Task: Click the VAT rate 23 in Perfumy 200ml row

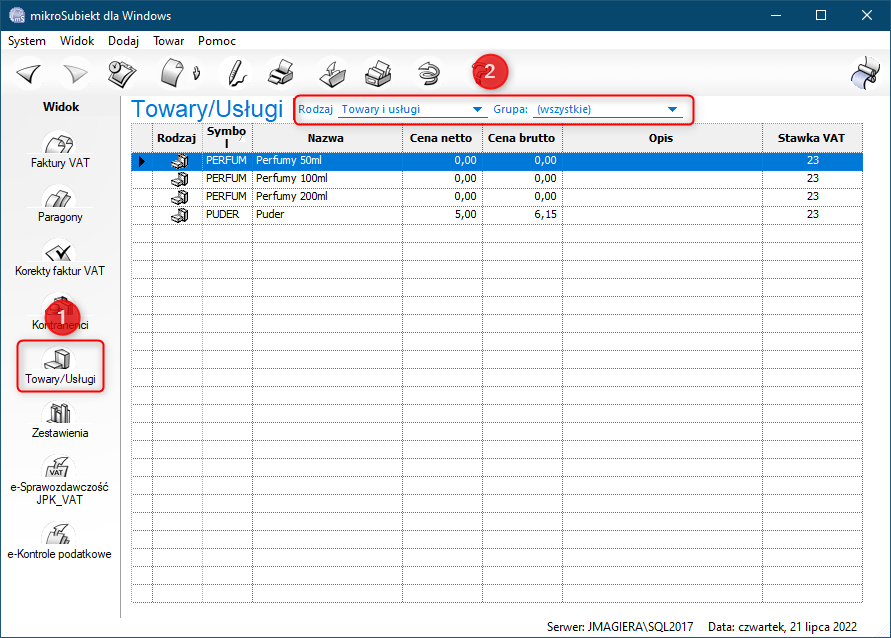Action: (813, 197)
